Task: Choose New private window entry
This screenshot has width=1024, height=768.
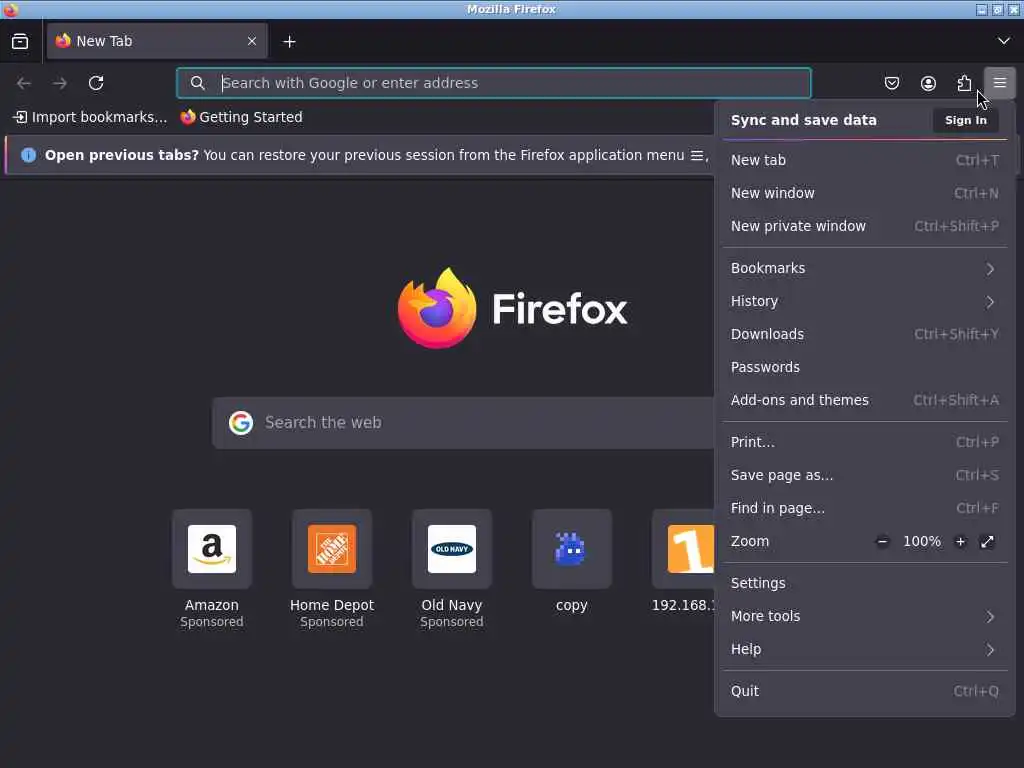Action: [865, 226]
